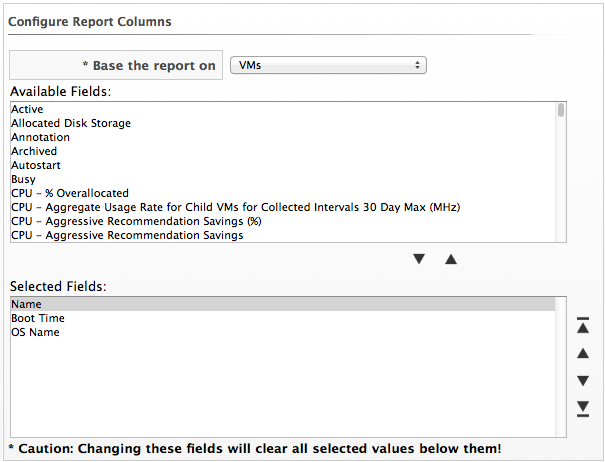Choose the 'Annotation' available field
This screenshot has height=462, width=605.
[x=40, y=137]
